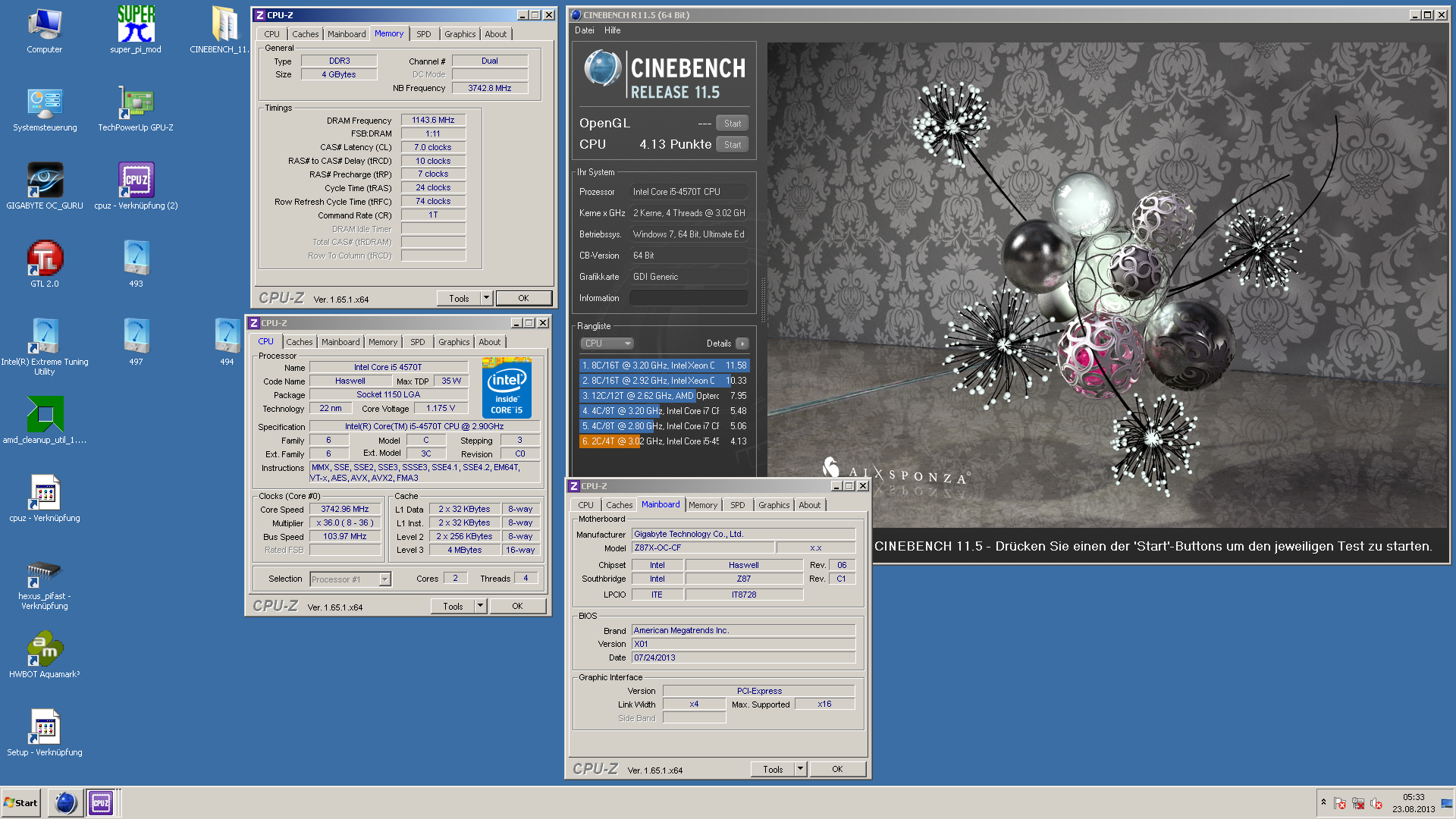Click the Windows Start button
The height and width of the screenshot is (819, 1456).
coord(20,802)
